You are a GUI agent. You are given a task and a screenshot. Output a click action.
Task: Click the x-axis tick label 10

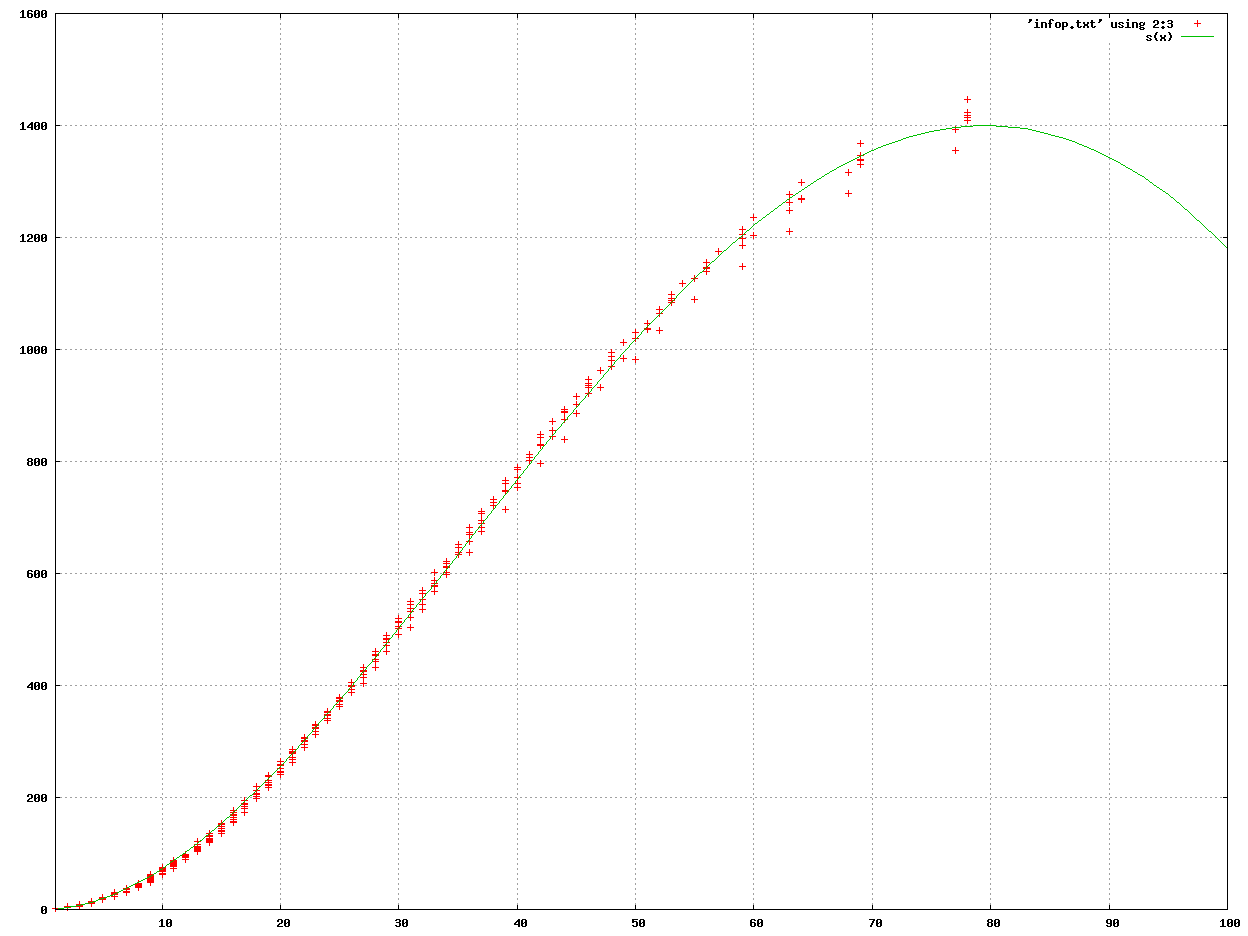click(x=163, y=923)
